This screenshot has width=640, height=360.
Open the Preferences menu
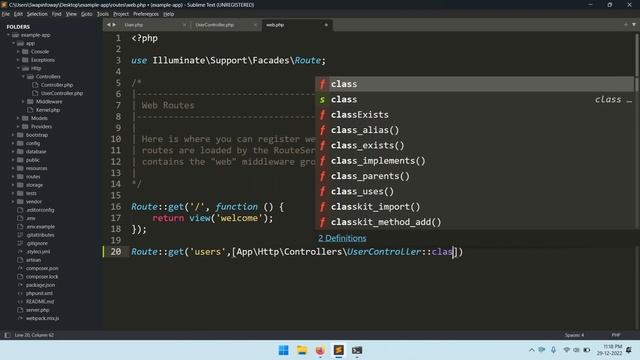146,14
